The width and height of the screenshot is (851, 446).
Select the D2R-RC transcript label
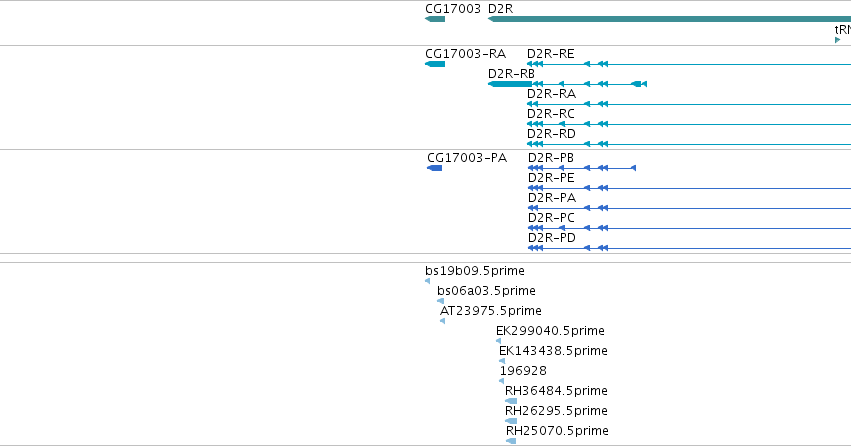[x=550, y=114]
